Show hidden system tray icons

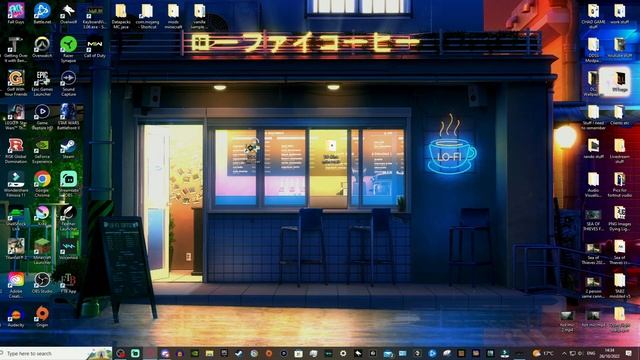564,353
